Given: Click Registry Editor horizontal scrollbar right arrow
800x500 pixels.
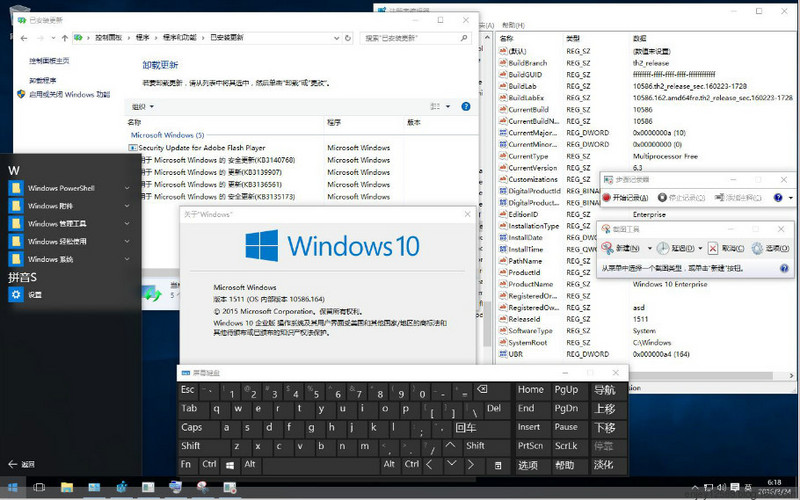Looking at the screenshot, I should pyautogui.click(x=791, y=376).
